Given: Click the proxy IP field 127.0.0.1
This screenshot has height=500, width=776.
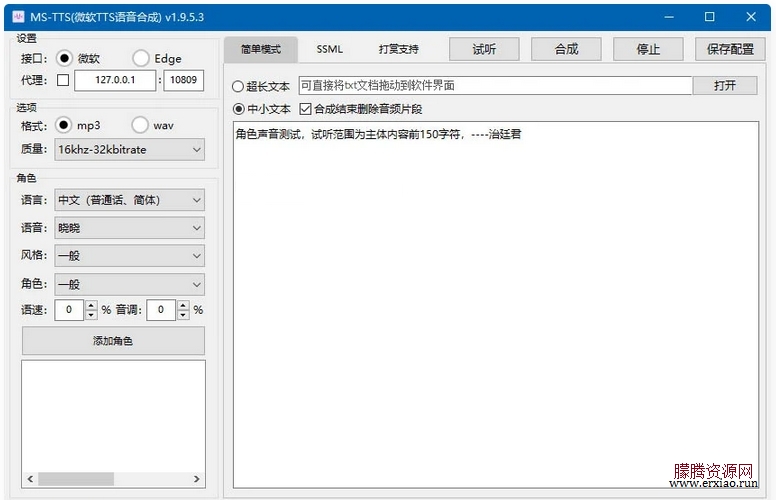Looking at the screenshot, I should (115, 80).
